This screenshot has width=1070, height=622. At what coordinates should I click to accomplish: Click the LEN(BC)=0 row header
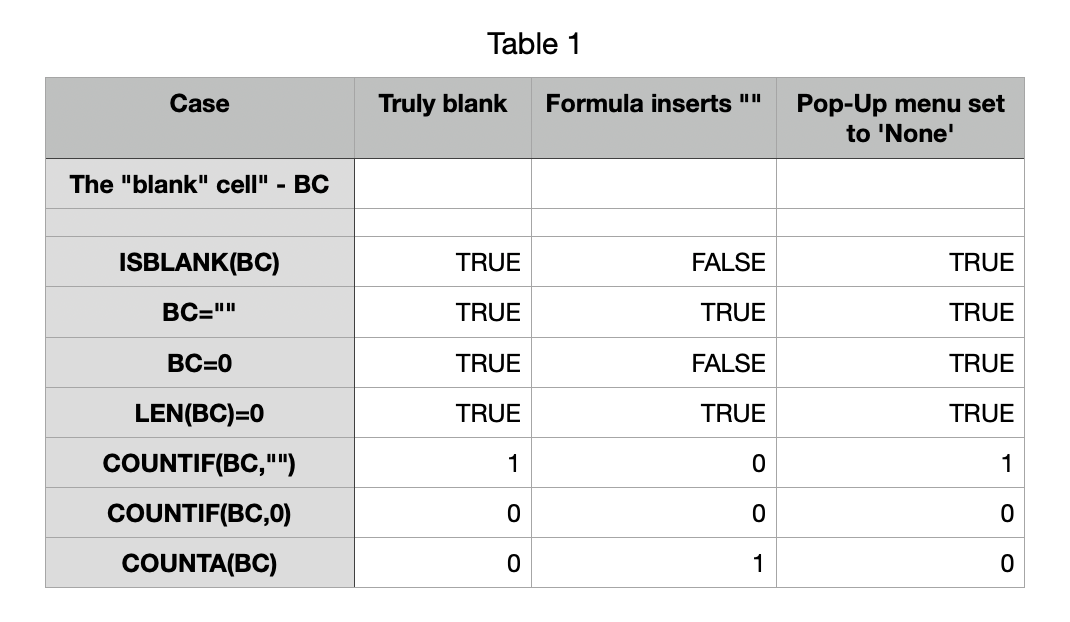point(199,413)
